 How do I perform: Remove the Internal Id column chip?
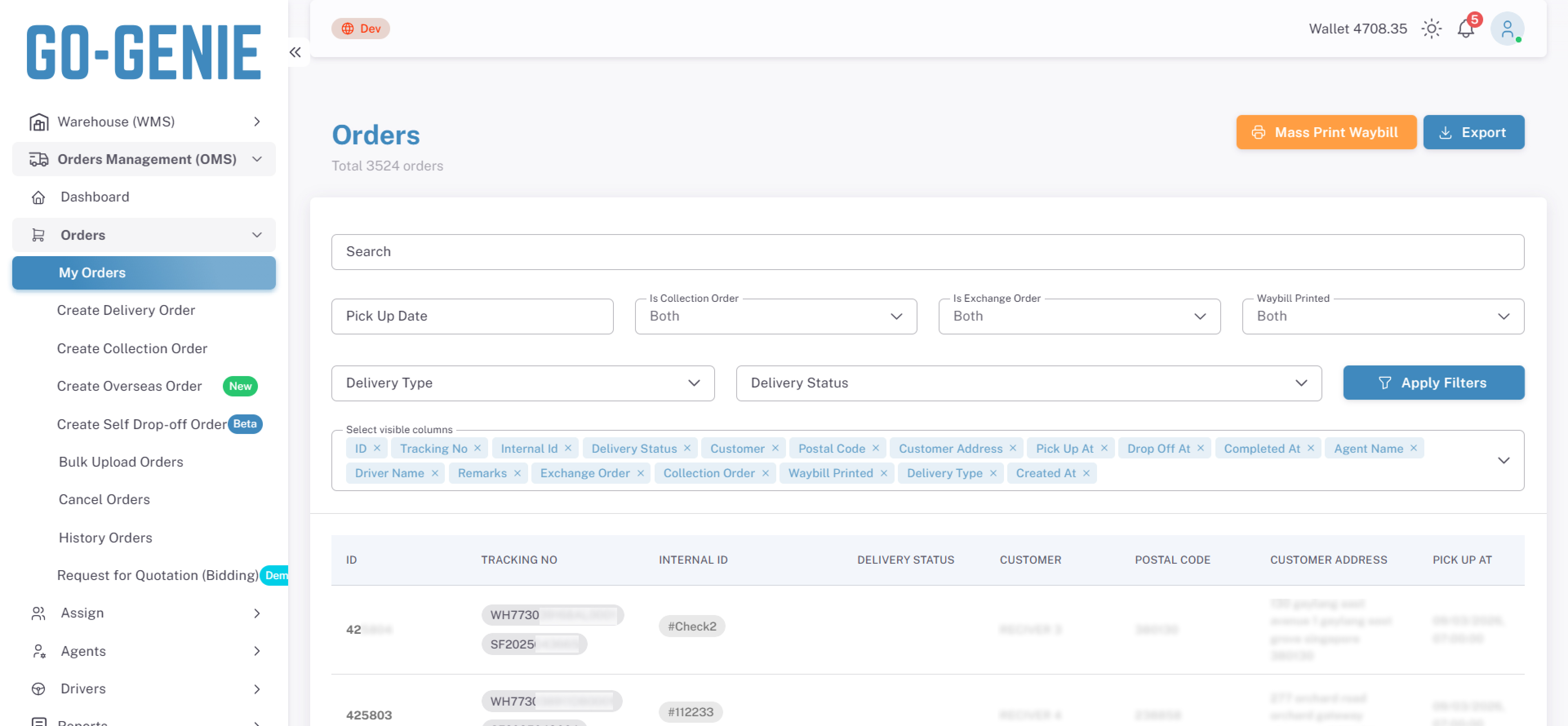pyautogui.click(x=568, y=449)
